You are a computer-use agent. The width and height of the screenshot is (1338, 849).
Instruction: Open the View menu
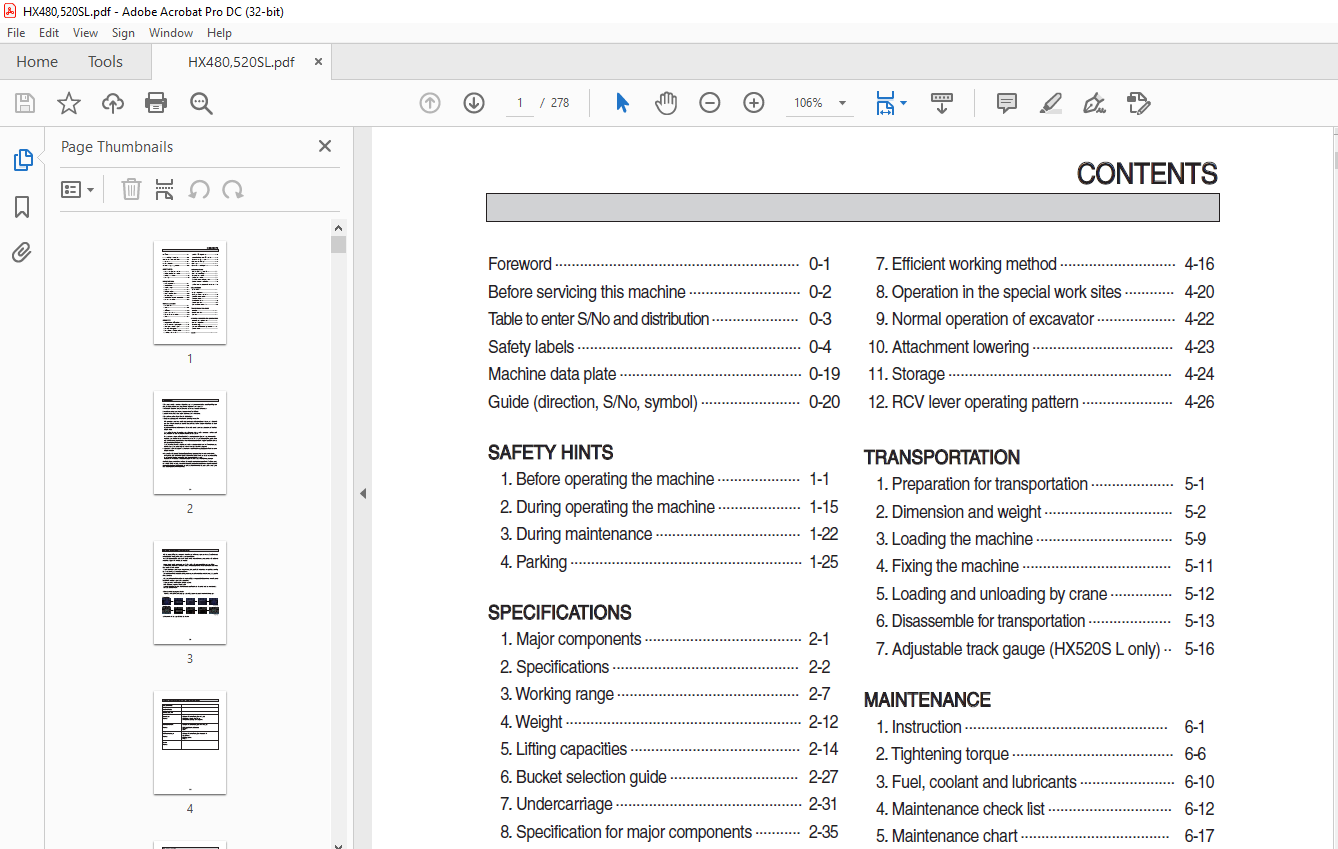click(85, 33)
